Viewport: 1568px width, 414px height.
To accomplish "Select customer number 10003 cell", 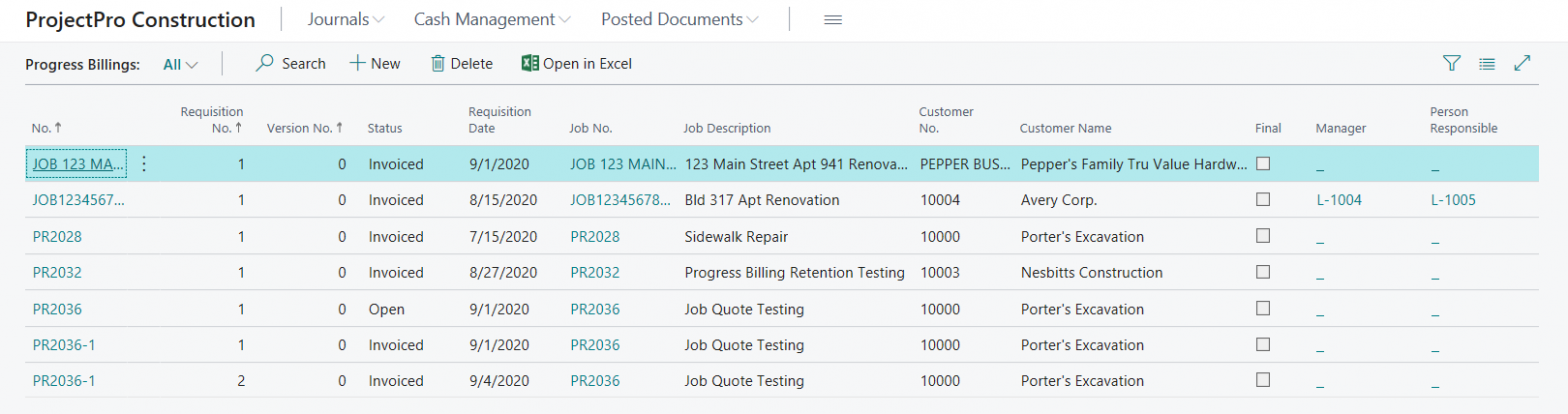I will pos(939,272).
